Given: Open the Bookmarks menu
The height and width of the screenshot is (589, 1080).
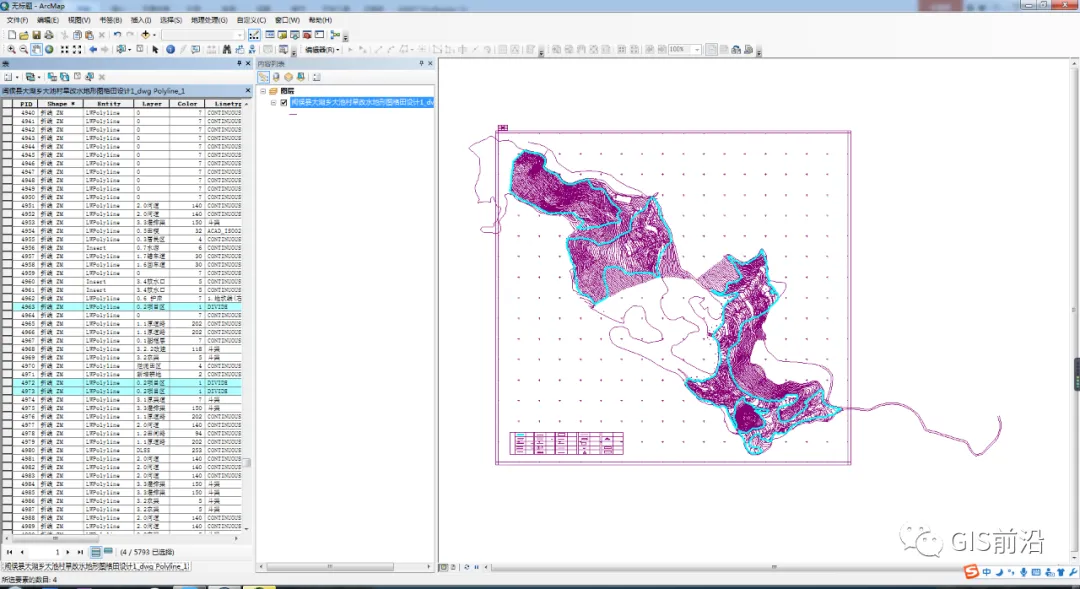Looking at the screenshot, I should pyautogui.click(x=110, y=20).
